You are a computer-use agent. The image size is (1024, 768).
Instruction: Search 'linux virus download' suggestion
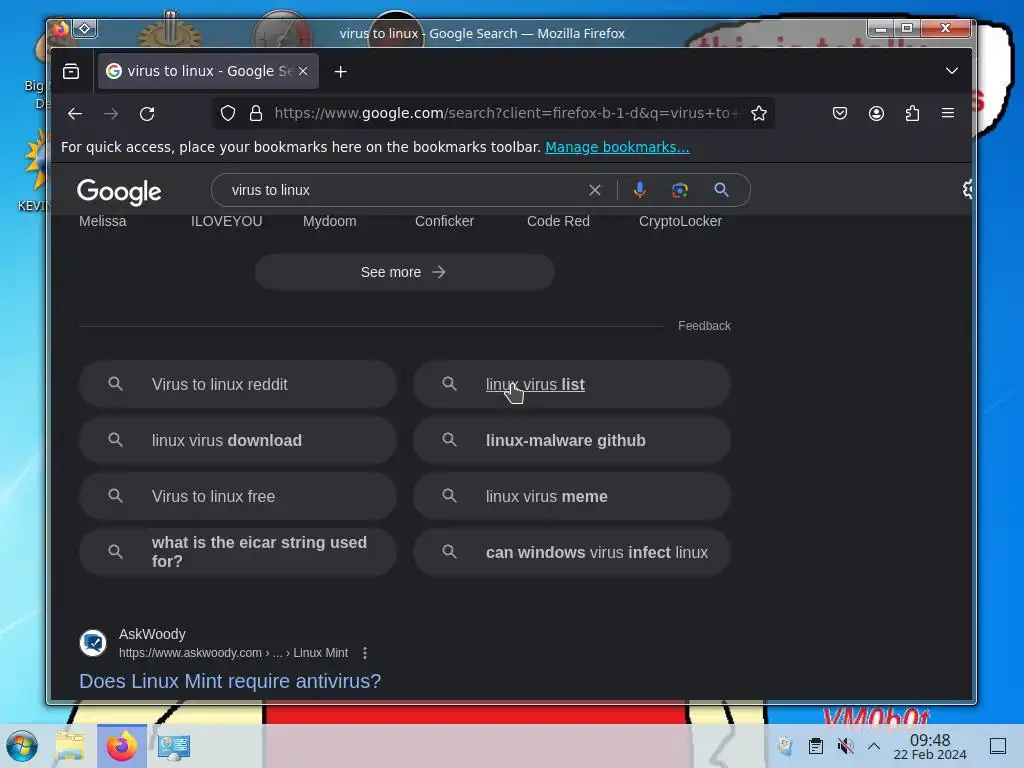pyautogui.click(x=238, y=440)
